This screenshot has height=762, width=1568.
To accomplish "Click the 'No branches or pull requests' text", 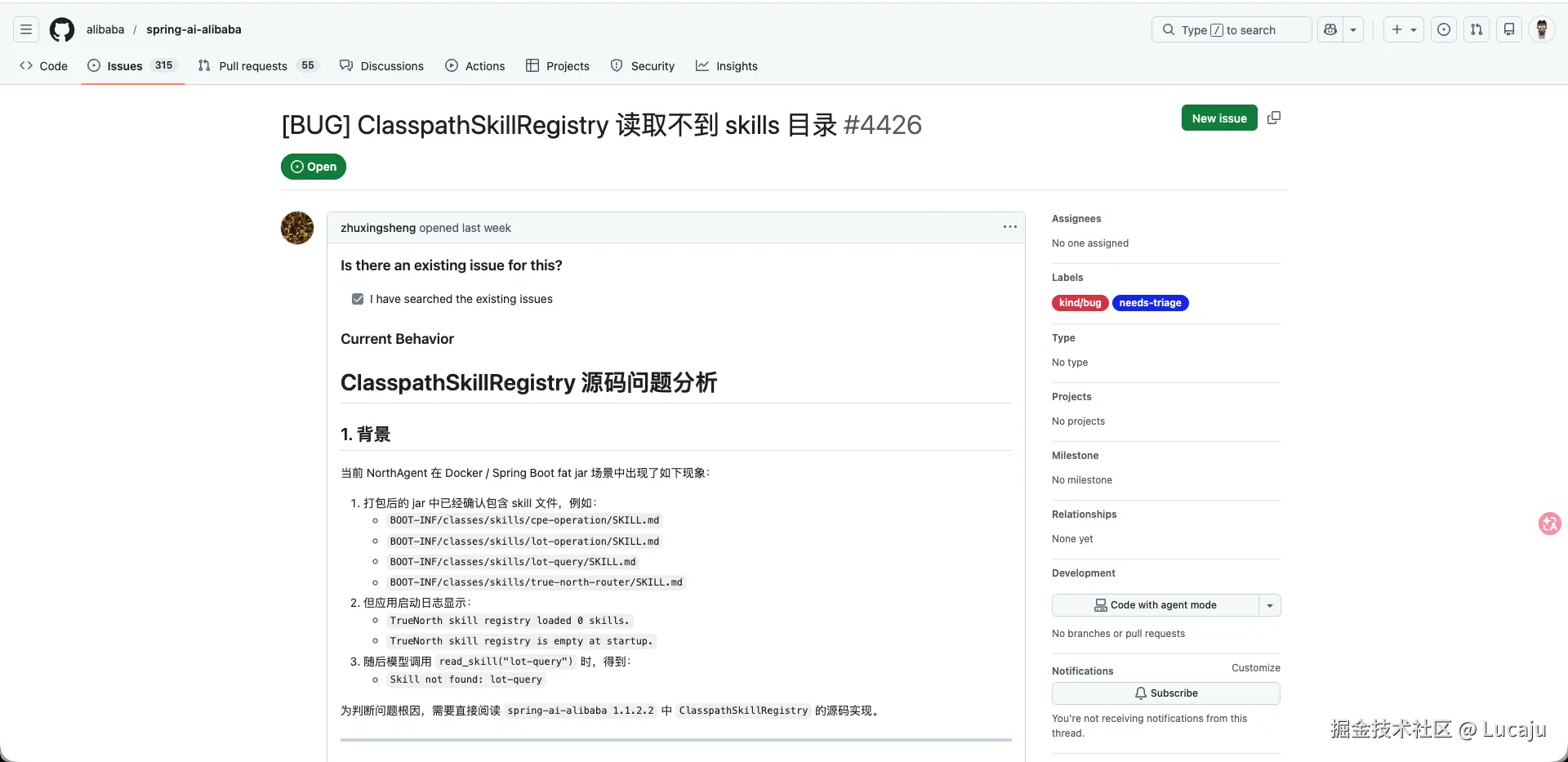I will 1118,634.
